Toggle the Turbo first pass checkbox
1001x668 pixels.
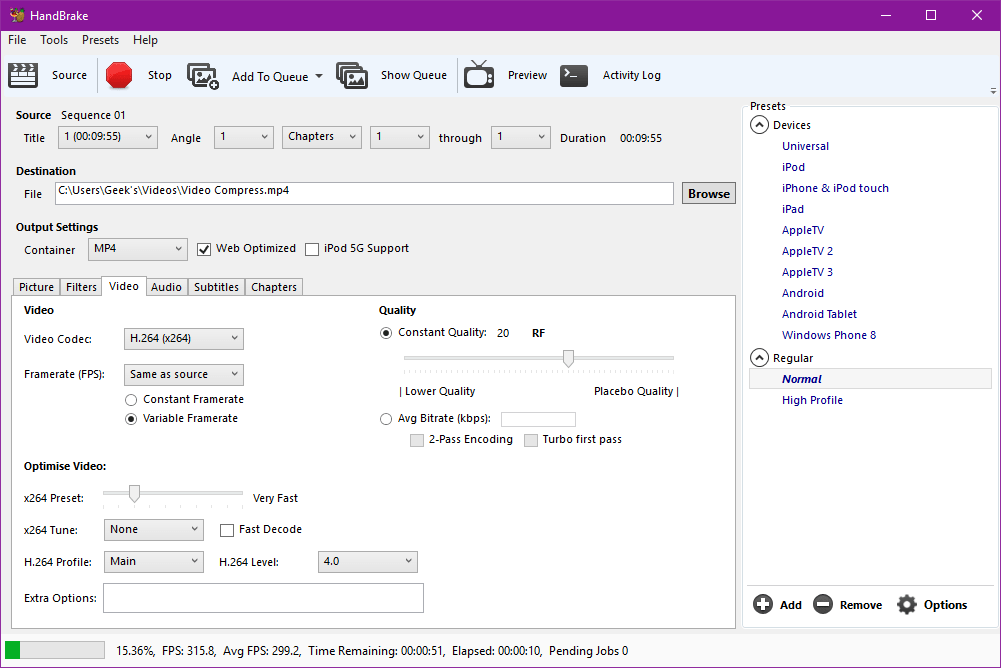[x=531, y=440]
